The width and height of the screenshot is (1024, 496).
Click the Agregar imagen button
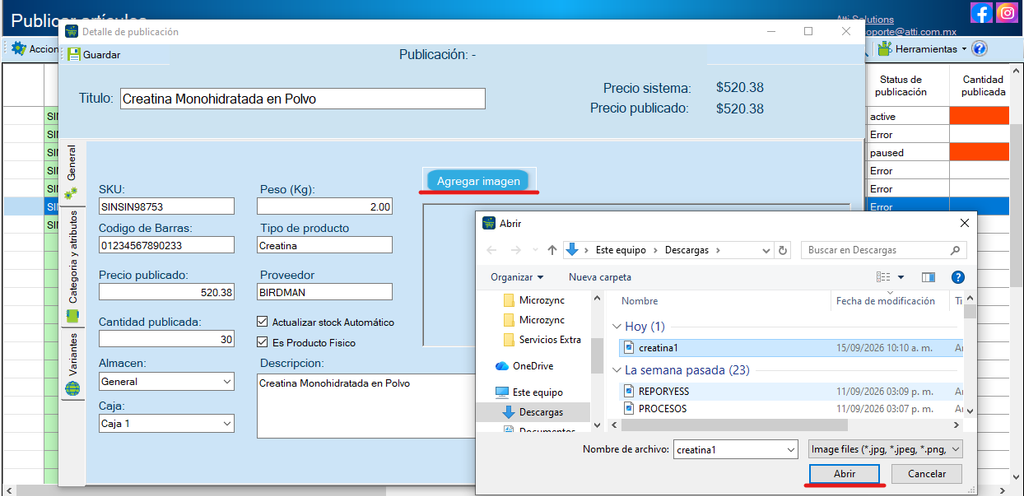479,181
